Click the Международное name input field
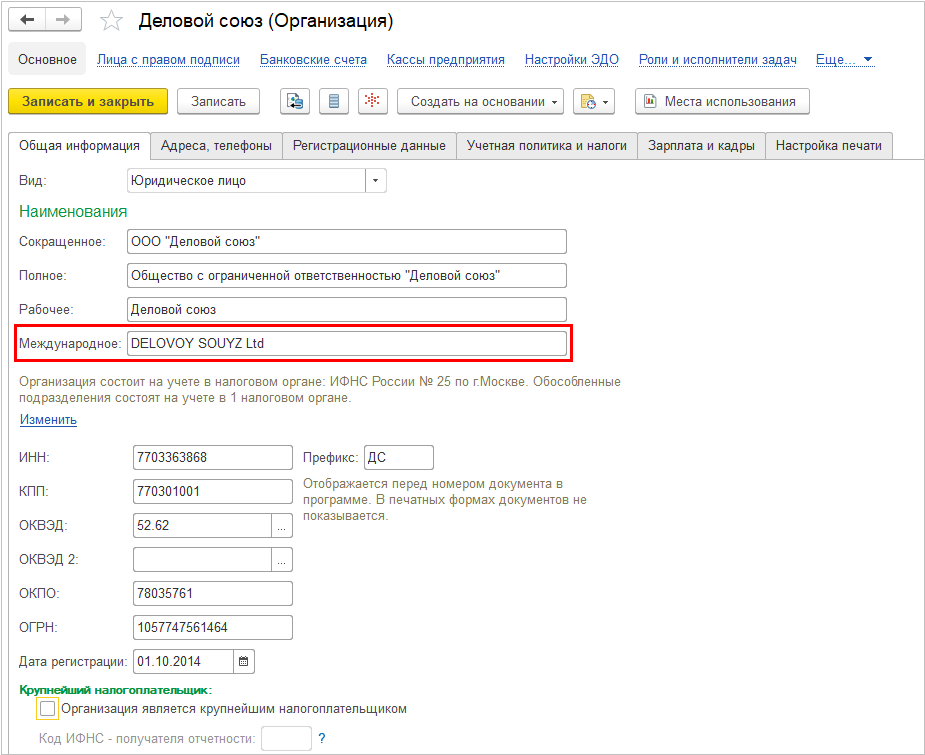This screenshot has height=755, width=925. coord(347,343)
